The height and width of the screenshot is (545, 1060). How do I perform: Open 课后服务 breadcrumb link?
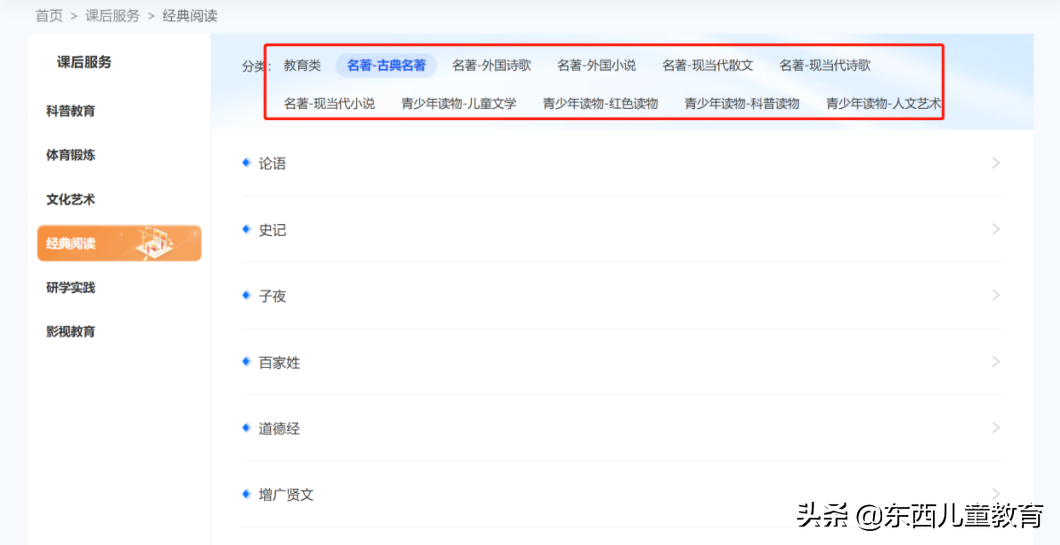pyautogui.click(x=112, y=16)
